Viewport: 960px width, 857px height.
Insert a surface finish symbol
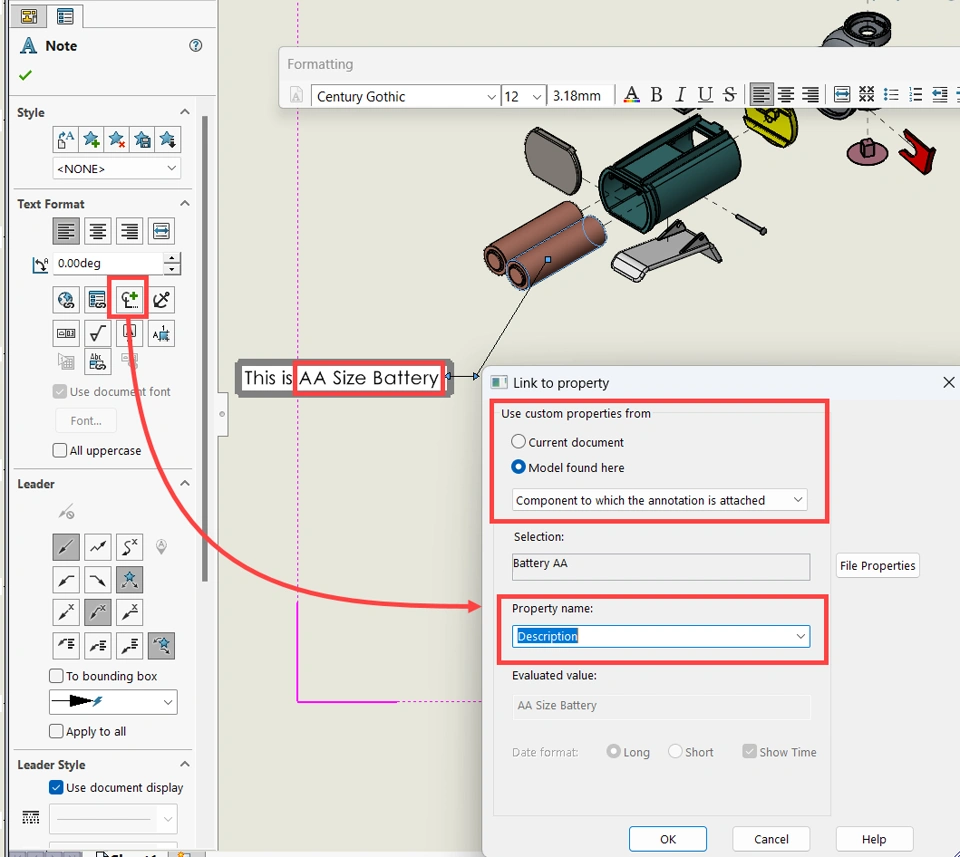(98, 333)
